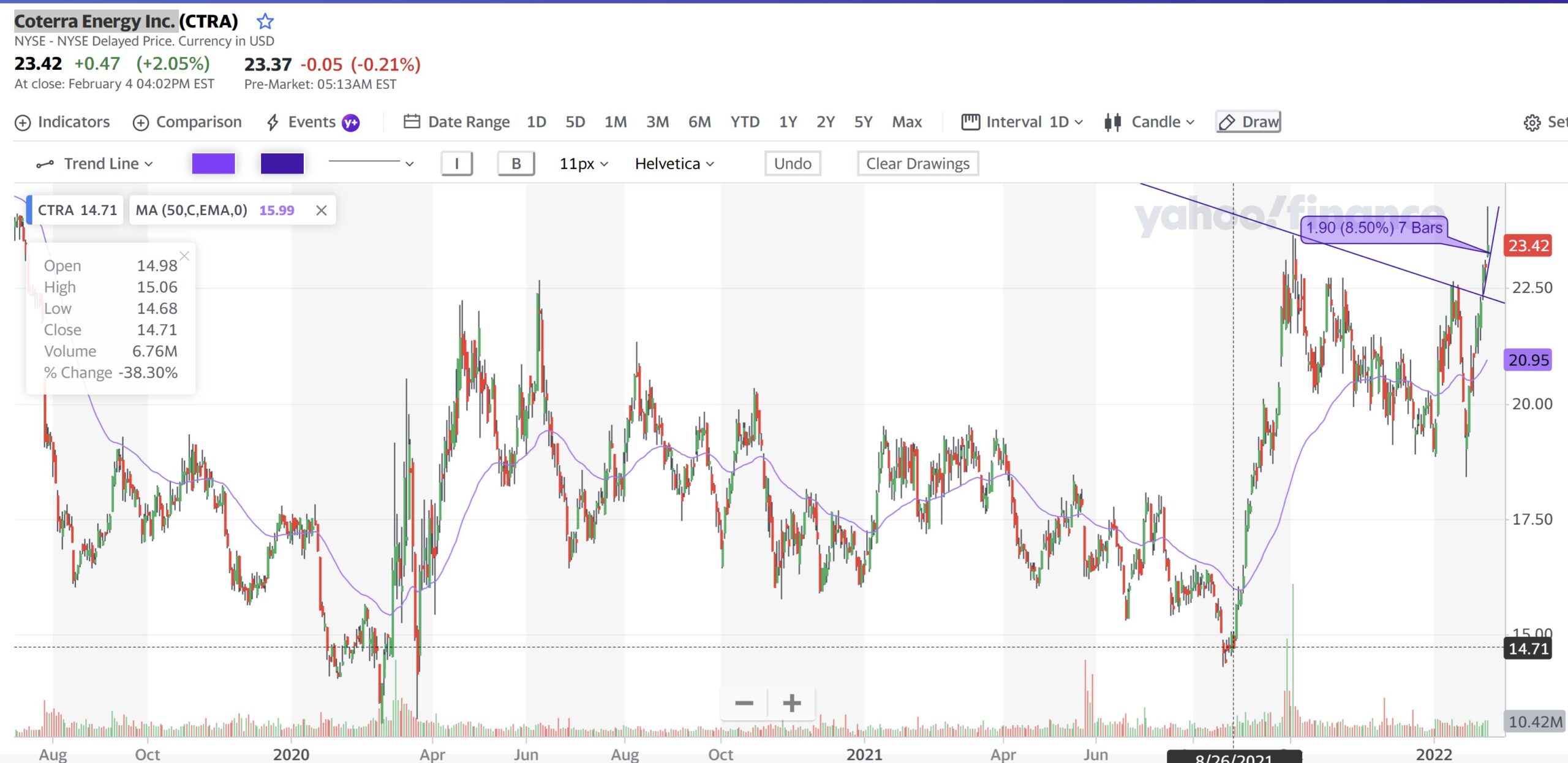
Task: Toggle italic text with I button
Action: (x=457, y=164)
